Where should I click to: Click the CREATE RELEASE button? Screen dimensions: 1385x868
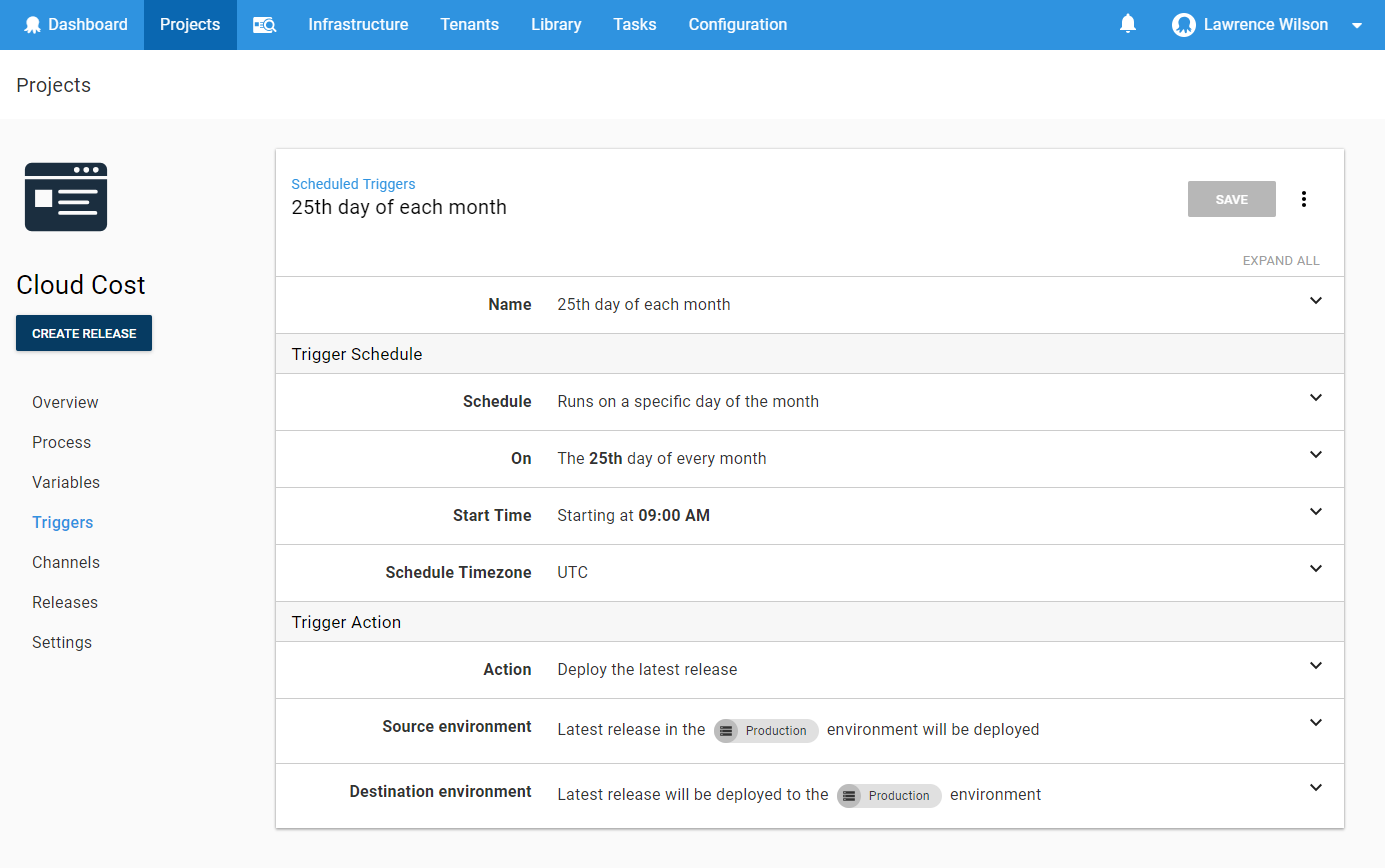83,333
